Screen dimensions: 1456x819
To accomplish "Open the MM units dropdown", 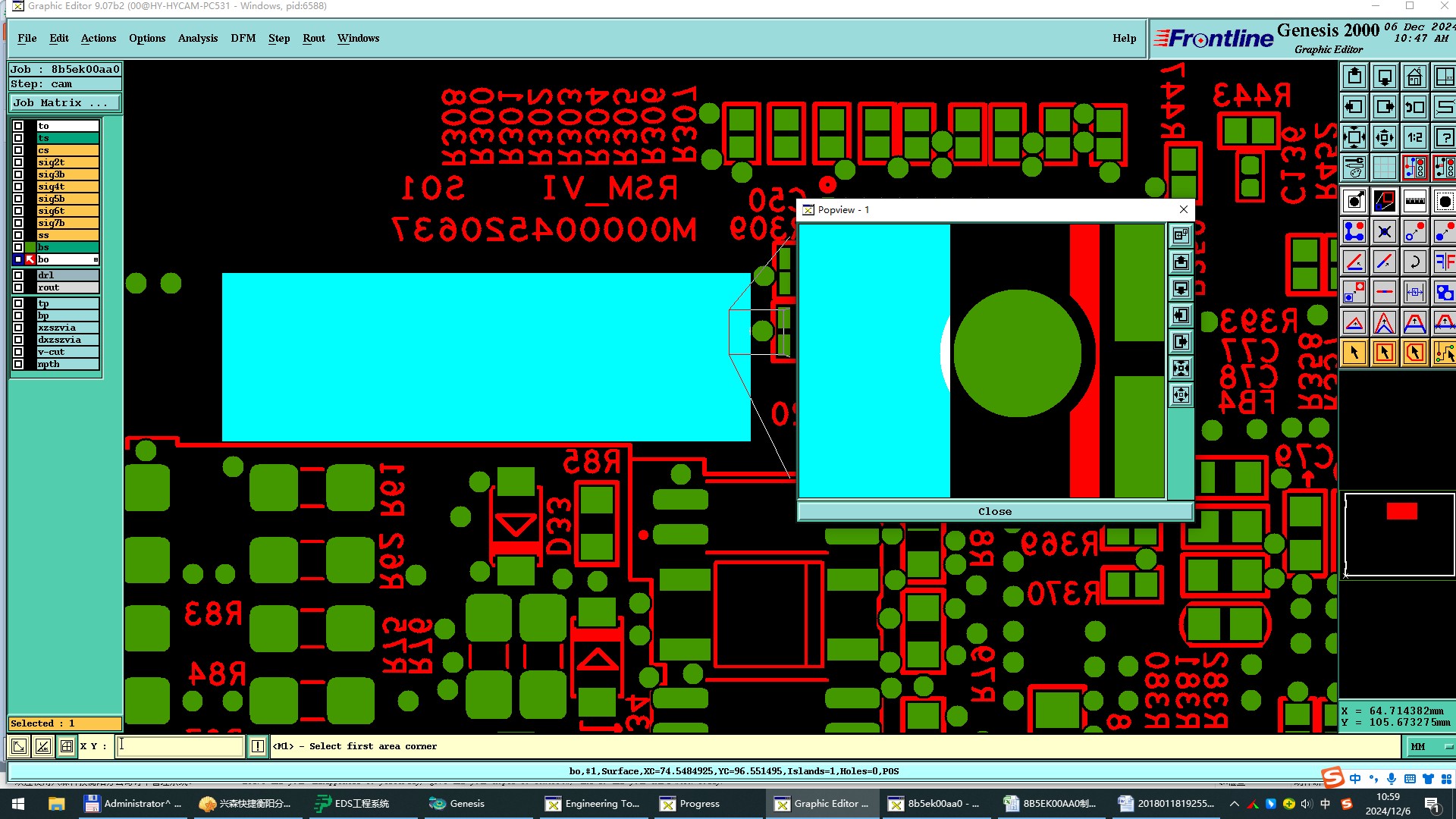I will (1430, 746).
